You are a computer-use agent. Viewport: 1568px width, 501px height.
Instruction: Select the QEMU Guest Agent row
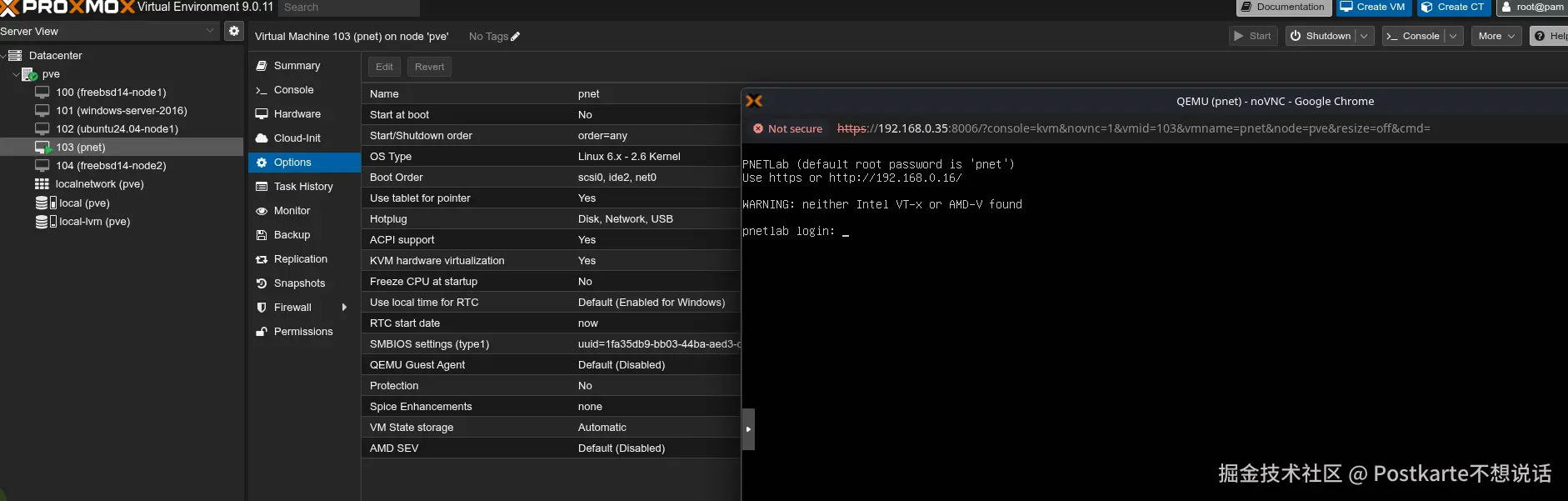coord(551,365)
